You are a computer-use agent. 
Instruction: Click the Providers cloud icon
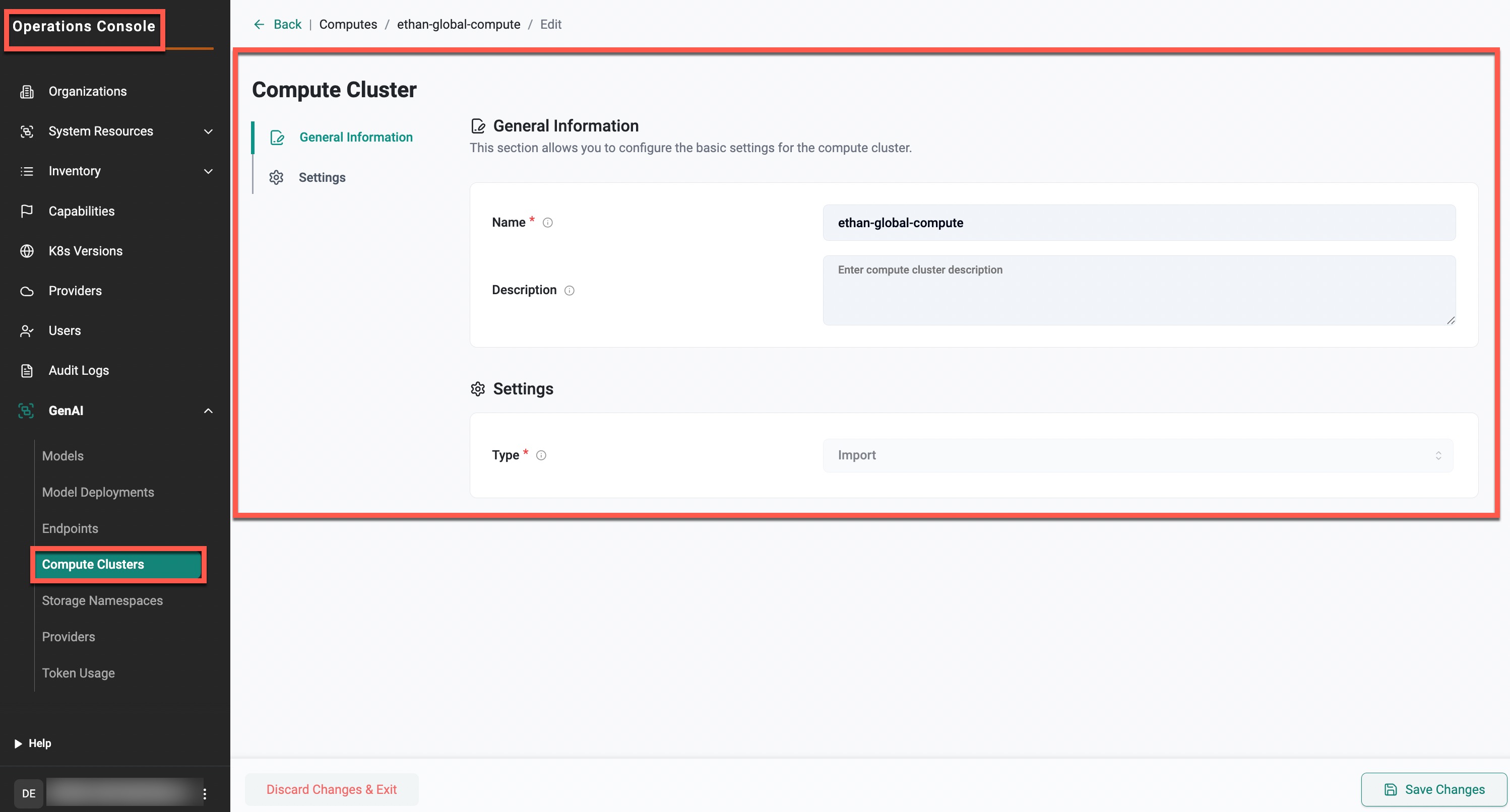pyautogui.click(x=26, y=291)
